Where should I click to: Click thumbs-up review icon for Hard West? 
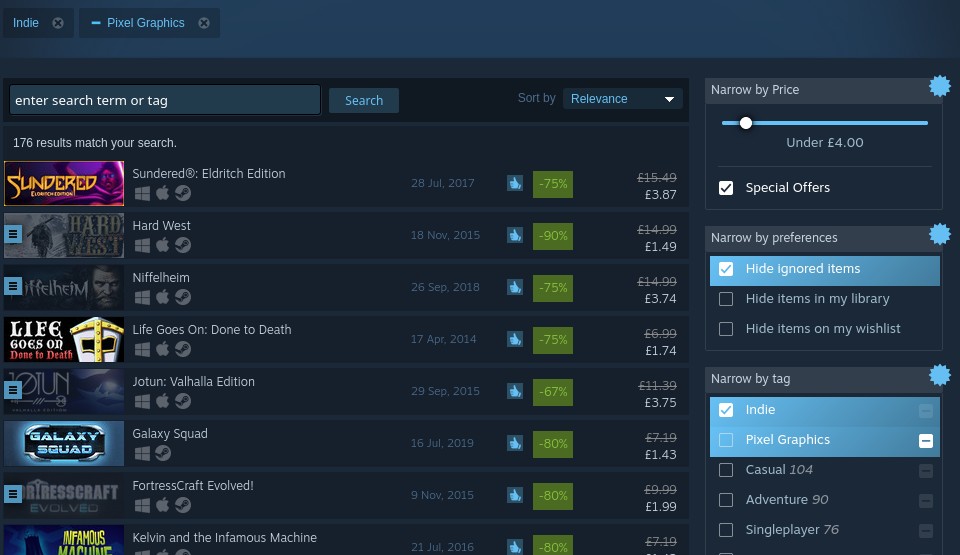(x=515, y=235)
